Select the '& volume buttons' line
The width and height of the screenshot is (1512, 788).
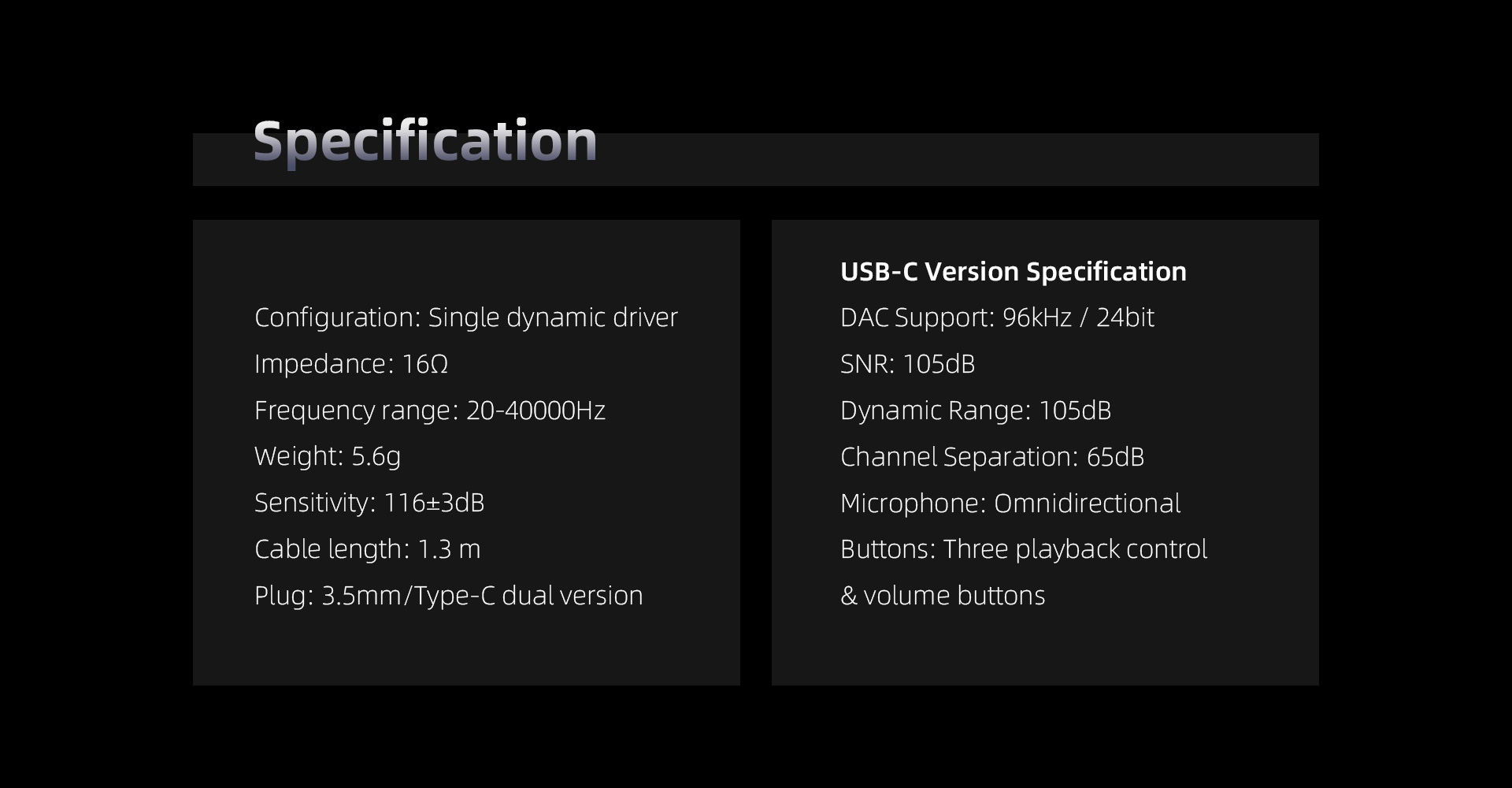[x=943, y=596]
